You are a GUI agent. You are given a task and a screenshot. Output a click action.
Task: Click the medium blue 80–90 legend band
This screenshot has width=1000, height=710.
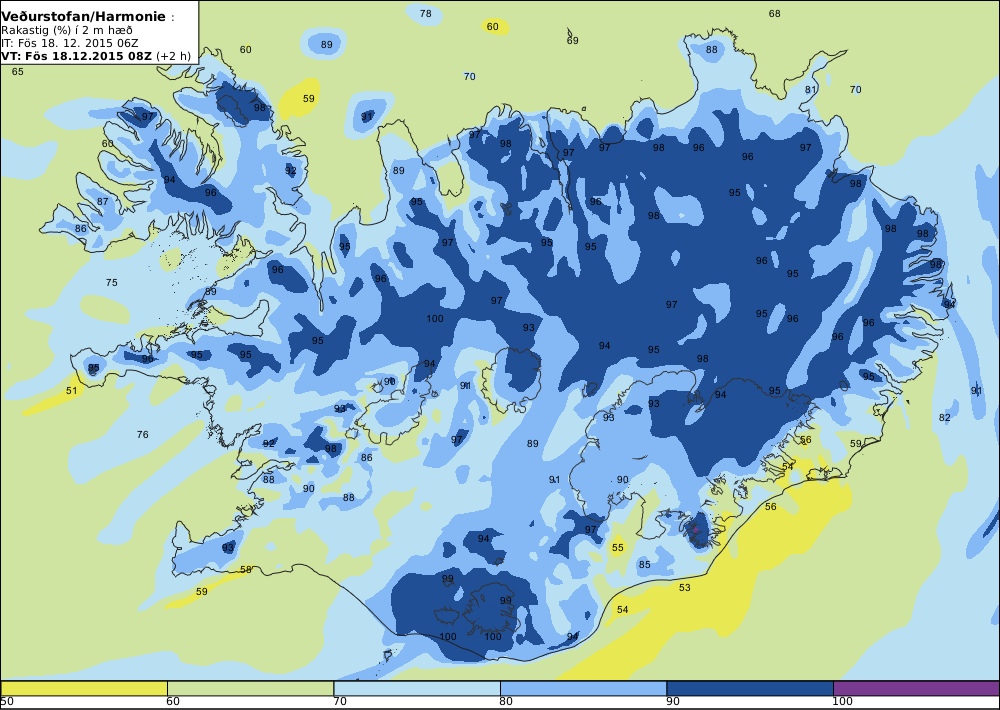583,688
